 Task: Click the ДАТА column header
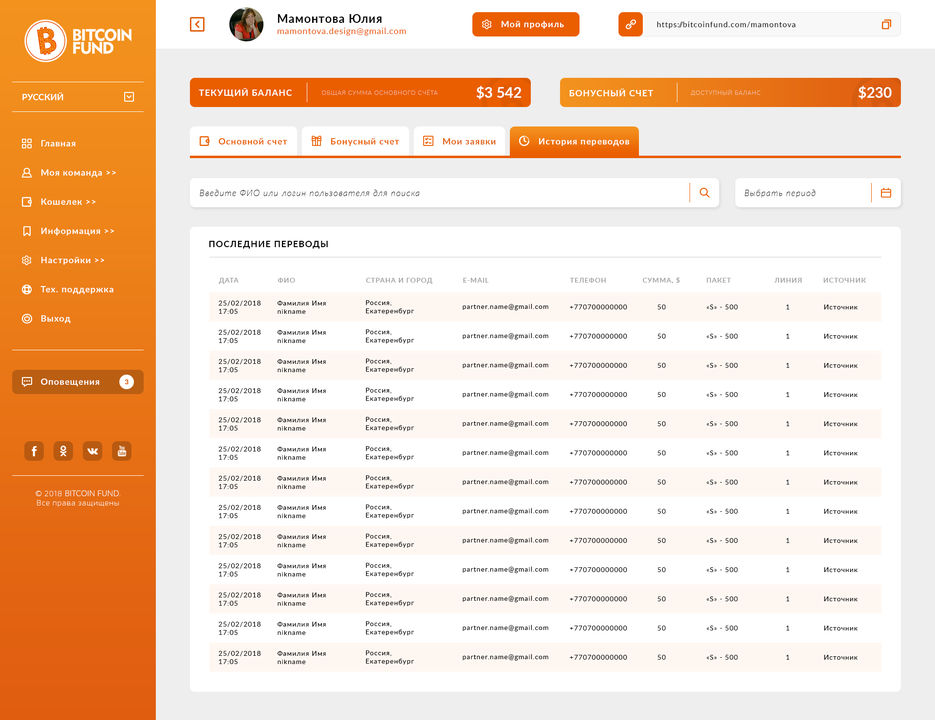click(228, 280)
